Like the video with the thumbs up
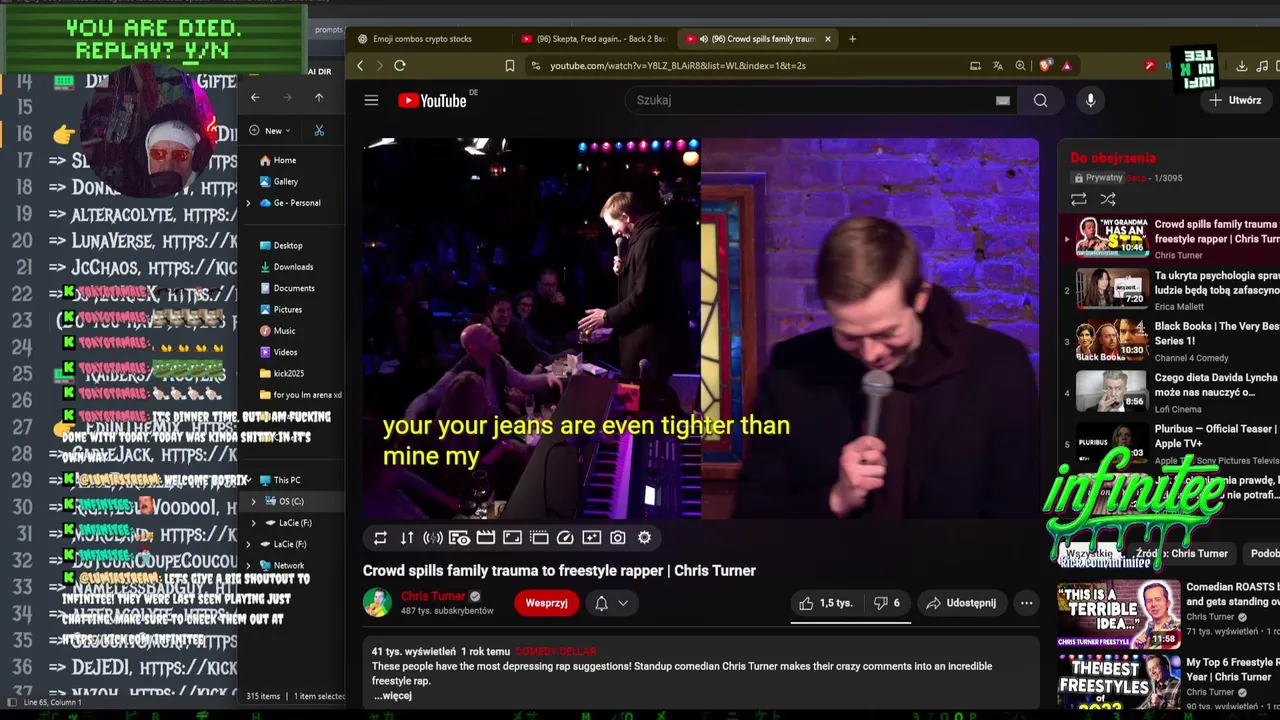Screen dimensions: 1280x720 (826, 603)
